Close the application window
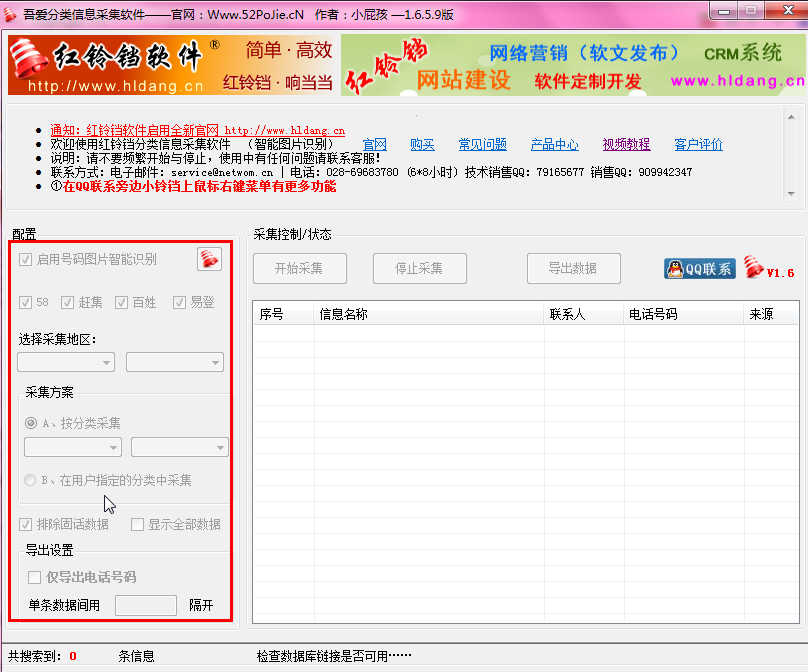 (787, 10)
